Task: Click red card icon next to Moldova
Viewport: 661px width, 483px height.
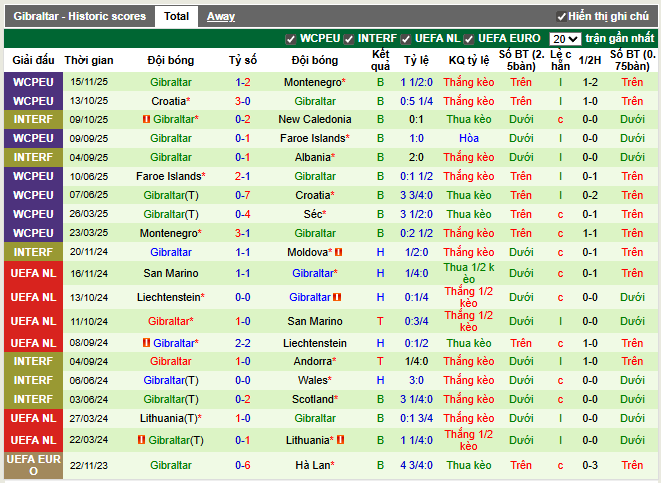Action: (x=339, y=253)
